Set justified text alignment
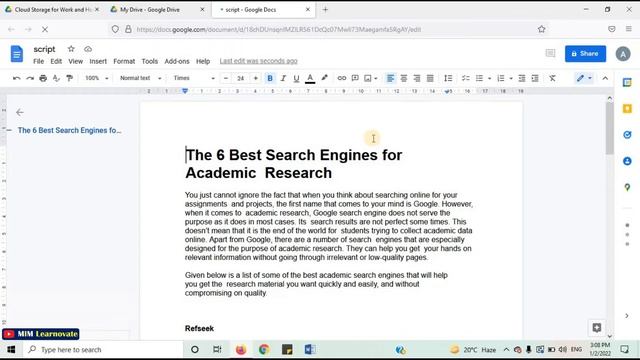 [x=430, y=78]
